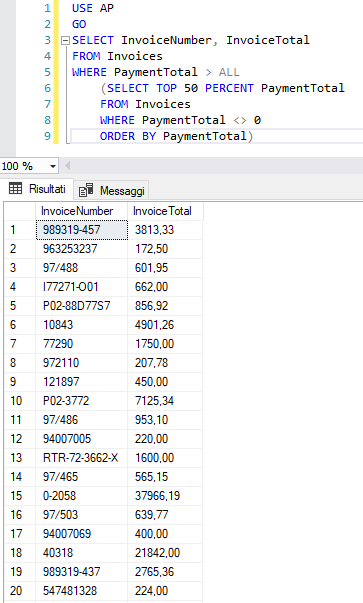
Task: Click the GO keyword in editor
Action: click(79, 24)
